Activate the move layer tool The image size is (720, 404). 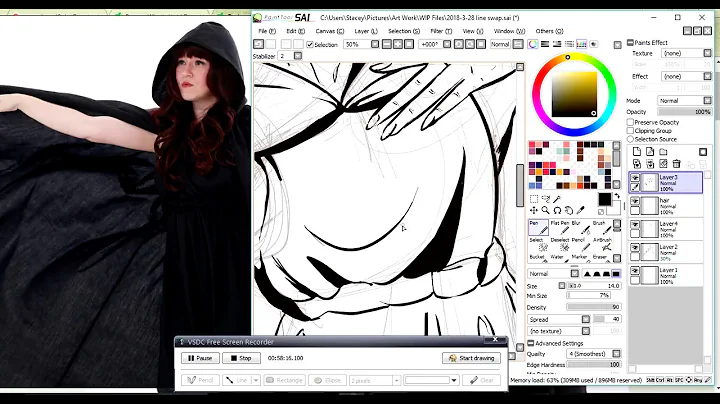click(x=534, y=210)
